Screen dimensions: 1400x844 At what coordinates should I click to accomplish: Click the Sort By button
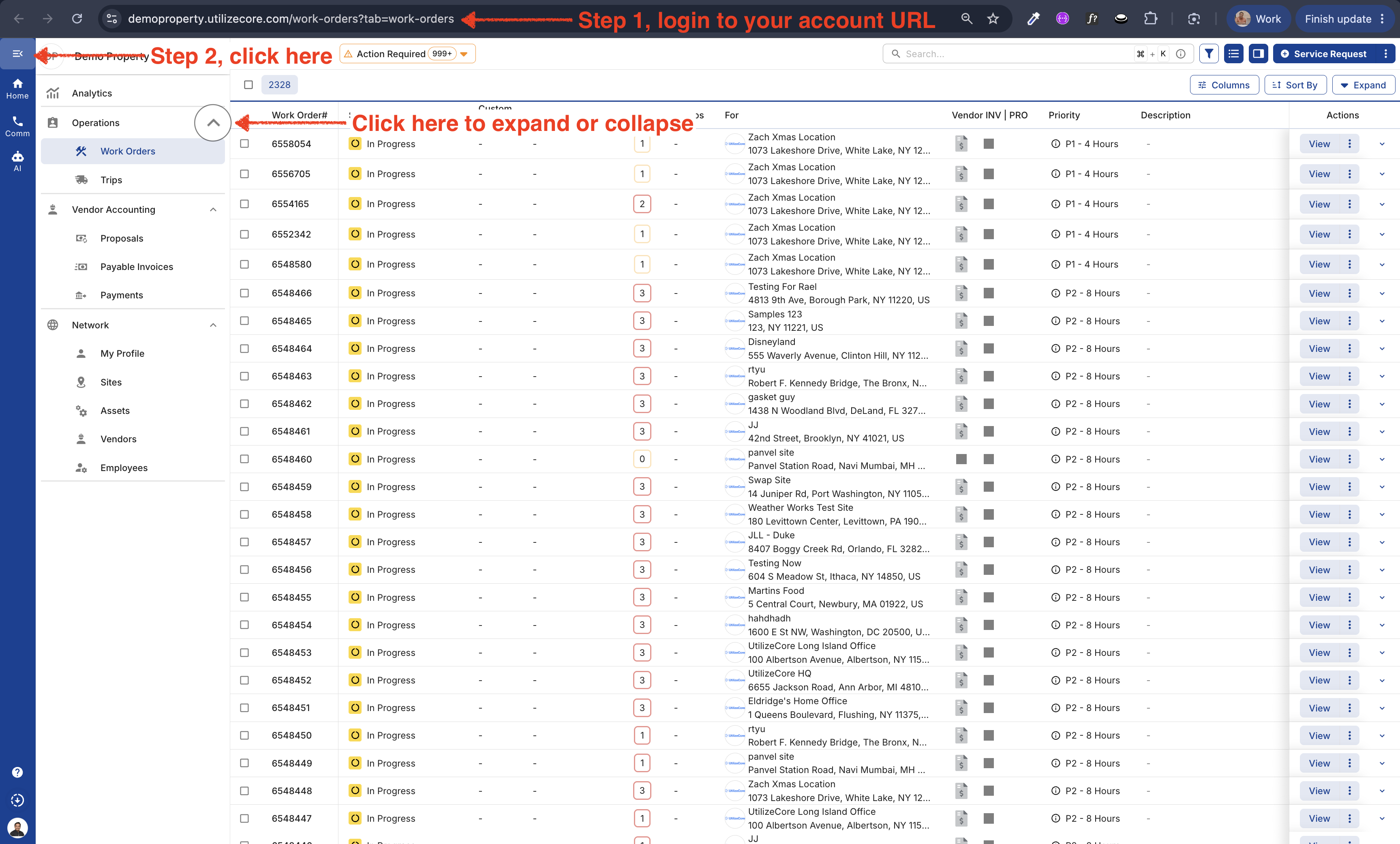(1295, 85)
